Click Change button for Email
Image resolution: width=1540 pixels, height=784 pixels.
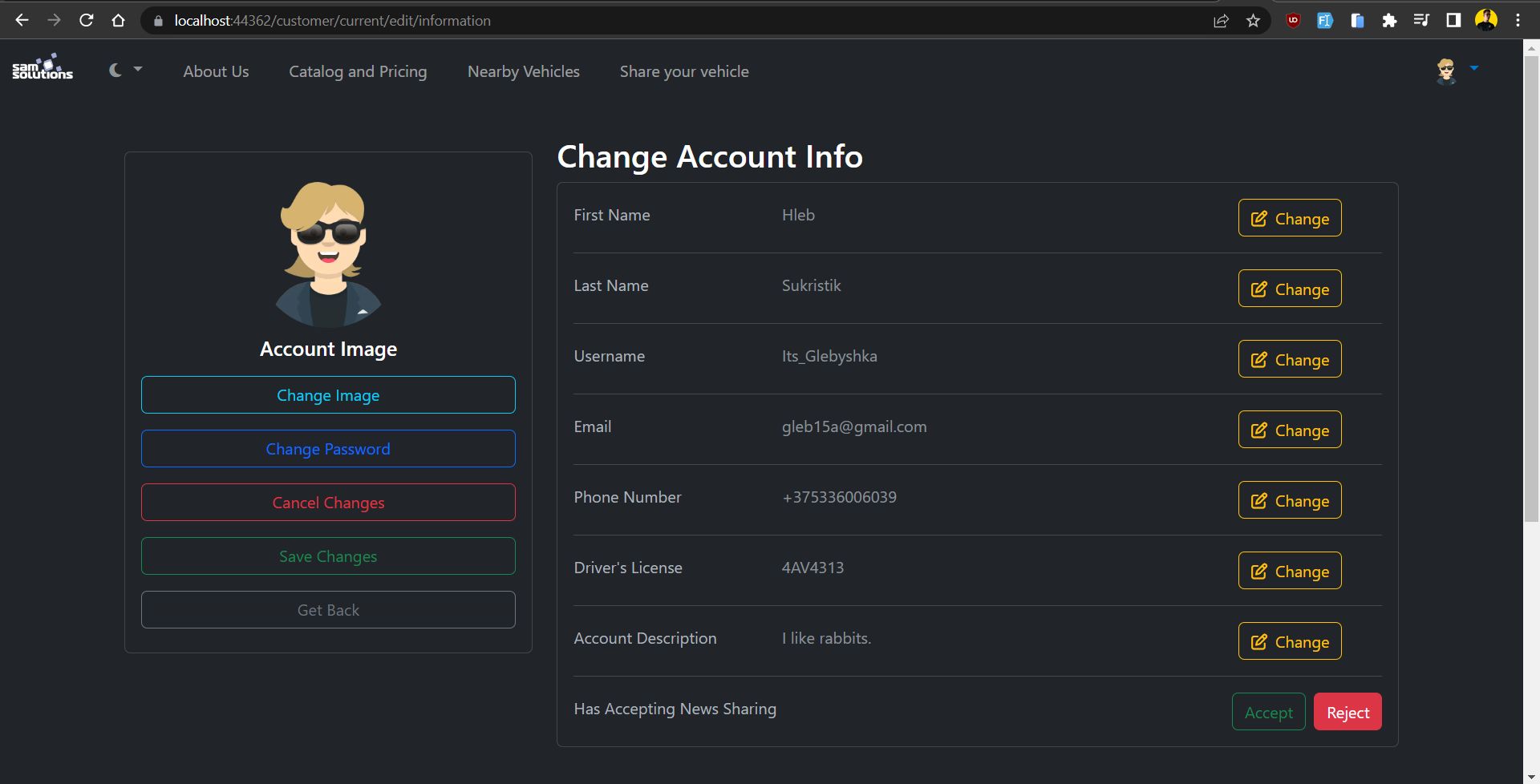[x=1290, y=430]
